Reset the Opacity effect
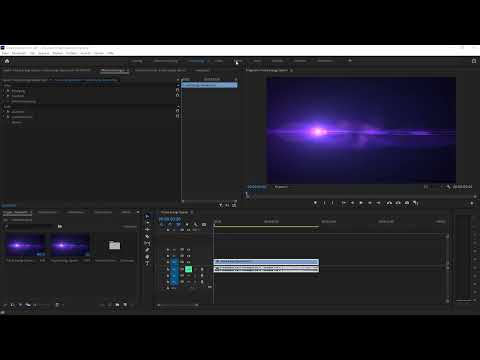The width and height of the screenshot is (480, 360). pyautogui.click(x=178, y=96)
